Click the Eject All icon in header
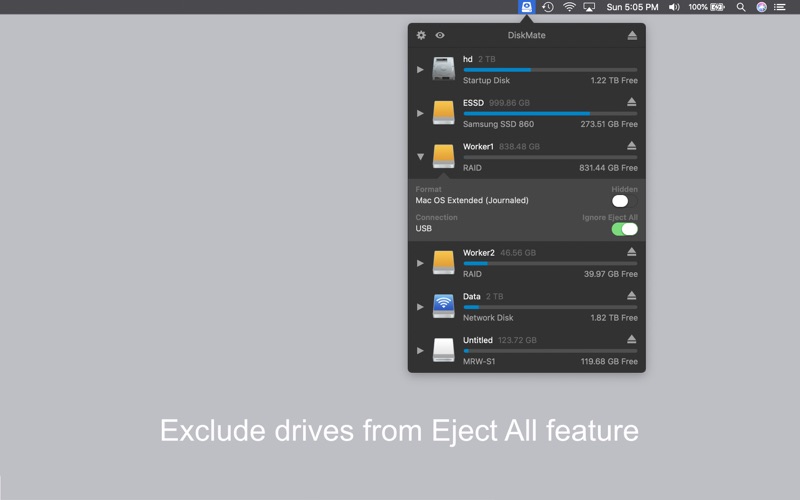This screenshot has height=500, width=800. (632, 35)
